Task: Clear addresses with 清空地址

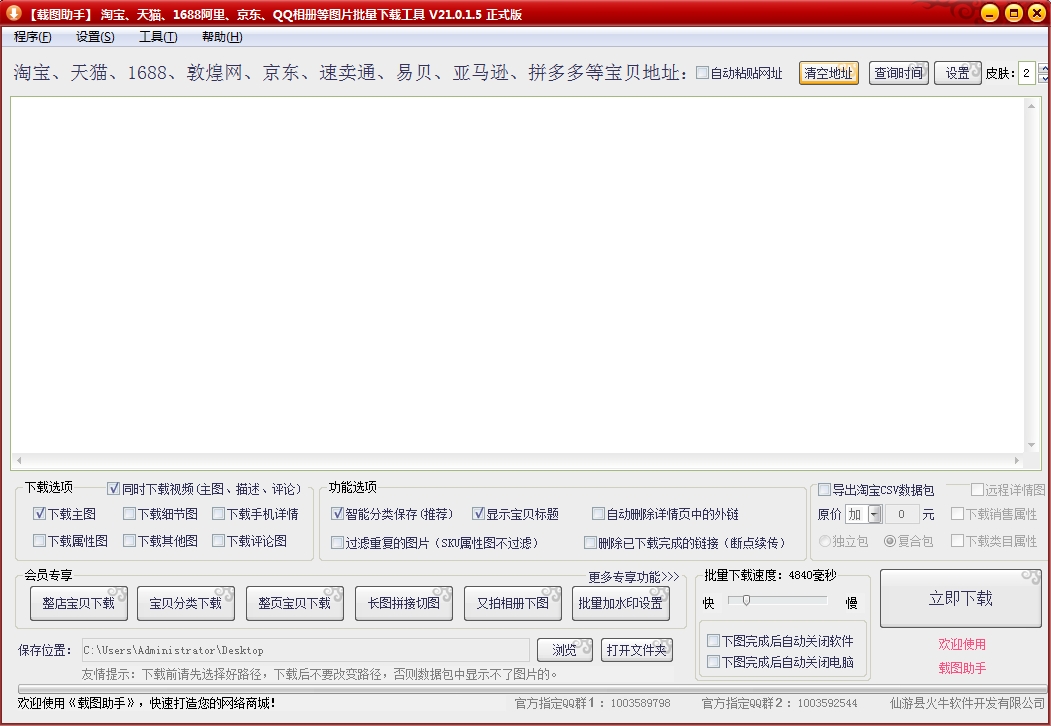Action: (828, 73)
